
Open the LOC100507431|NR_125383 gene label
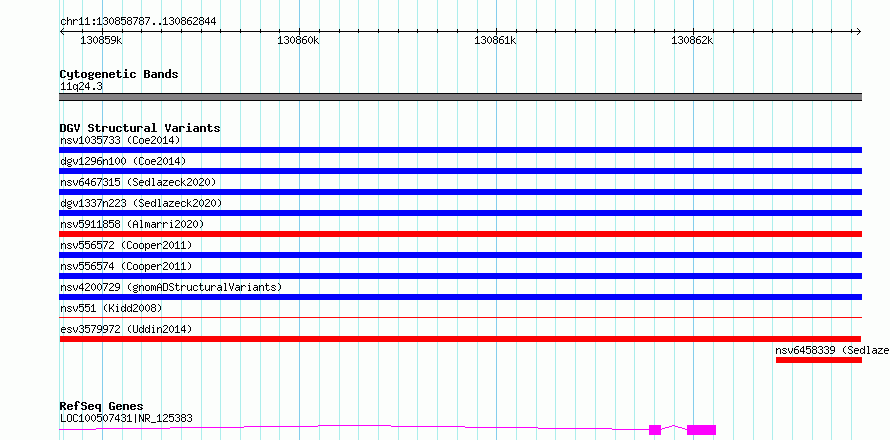pyautogui.click(x=126, y=418)
